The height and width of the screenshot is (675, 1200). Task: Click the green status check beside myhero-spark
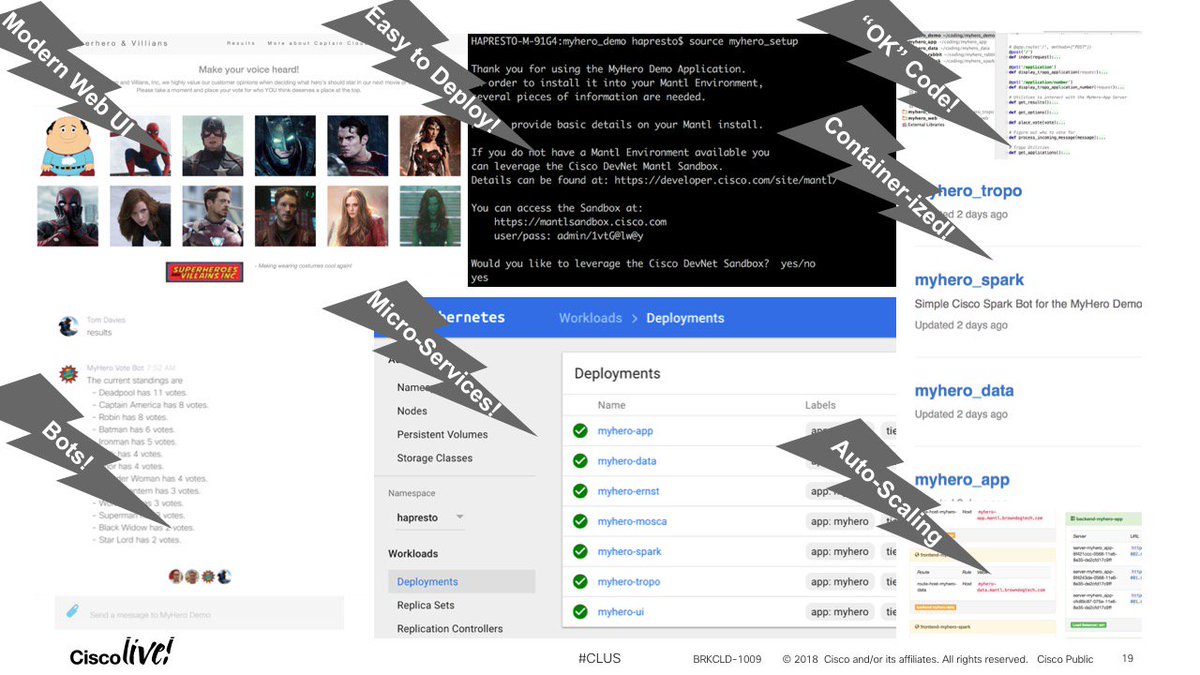580,551
